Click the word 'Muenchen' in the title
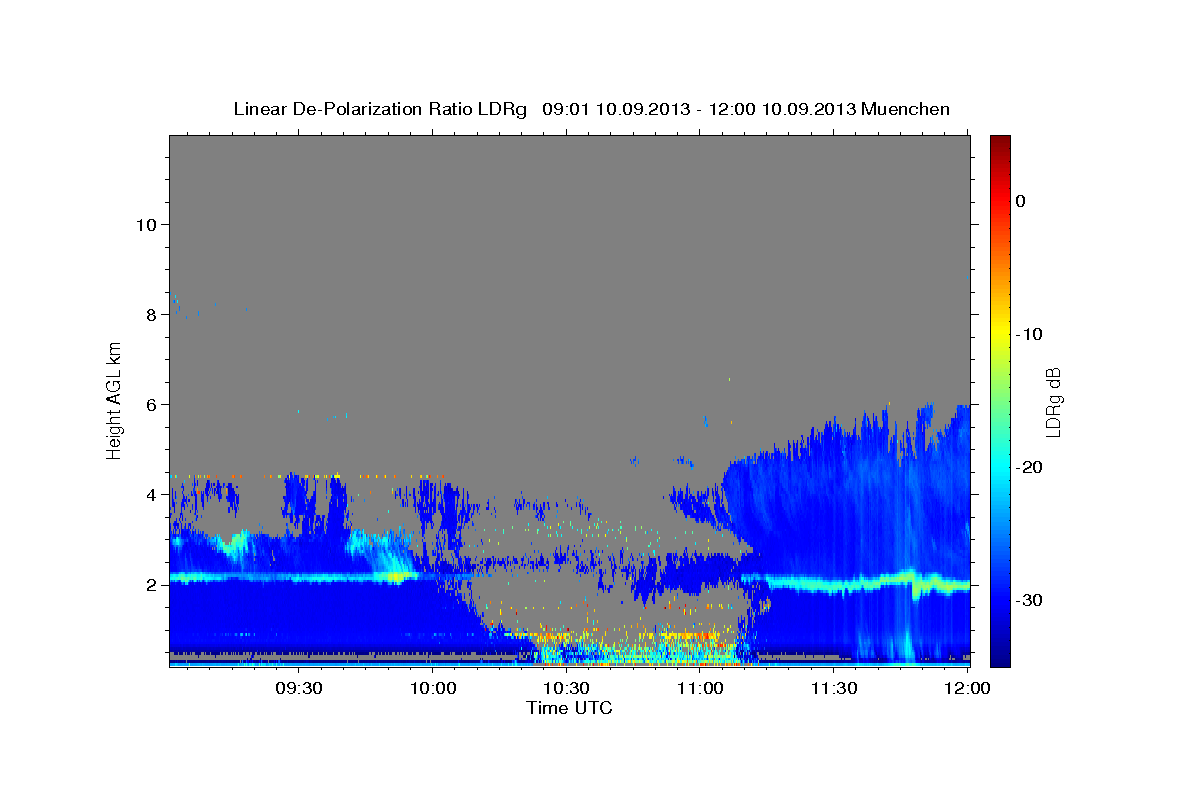1200x800 pixels. pos(906,109)
